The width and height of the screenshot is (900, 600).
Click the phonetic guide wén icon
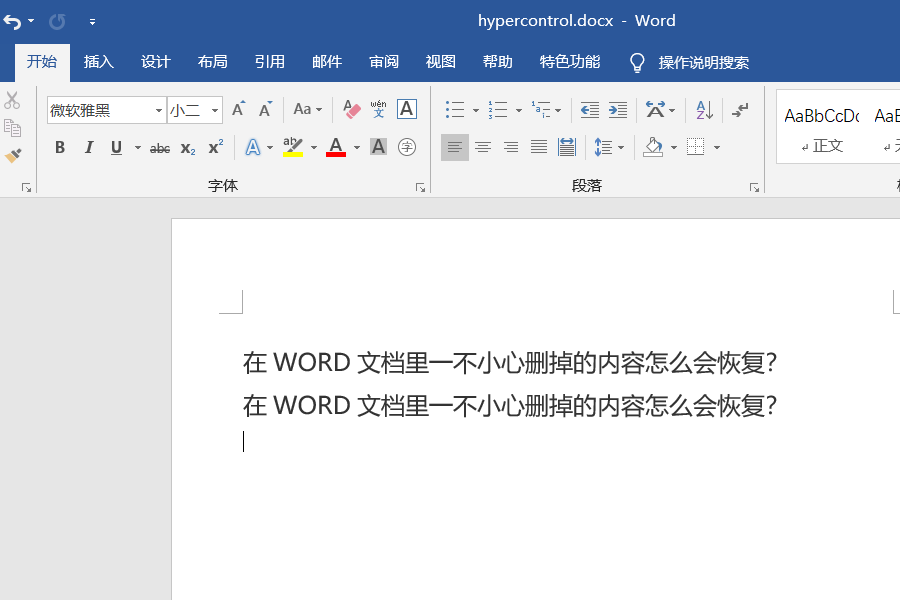(378, 109)
